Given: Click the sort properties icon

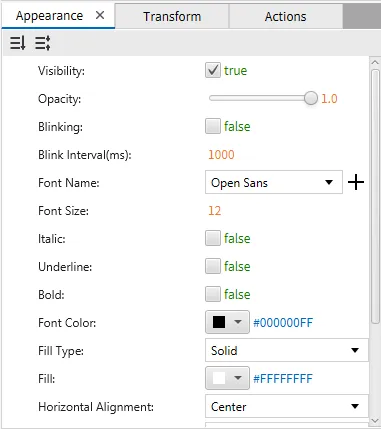Looking at the screenshot, I should click(17, 43).
